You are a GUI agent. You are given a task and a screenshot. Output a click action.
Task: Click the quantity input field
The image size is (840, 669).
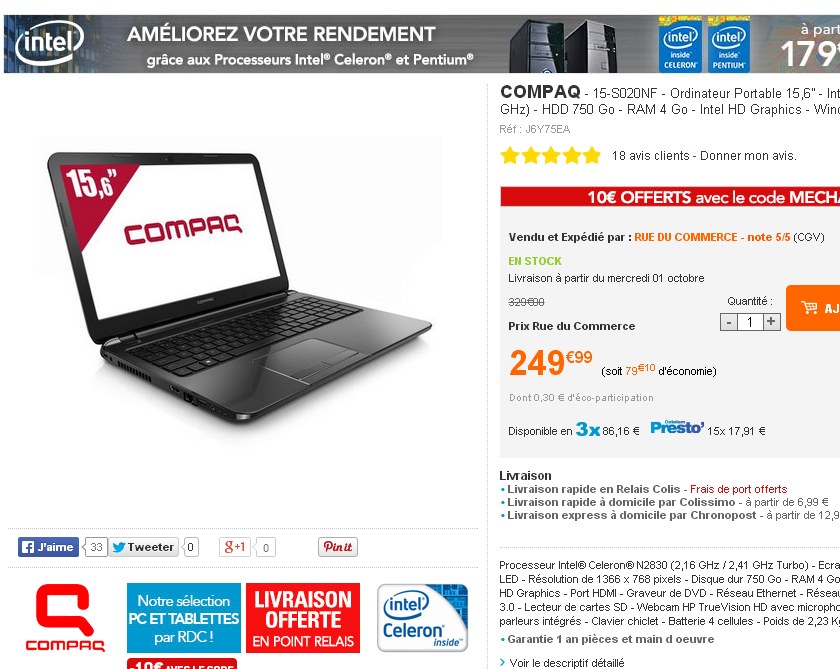coord(750,322)
